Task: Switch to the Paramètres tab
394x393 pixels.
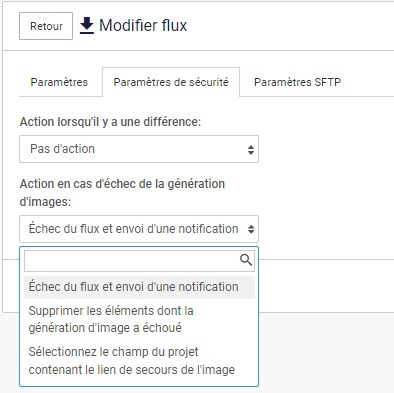Action: tap(59, 82)
